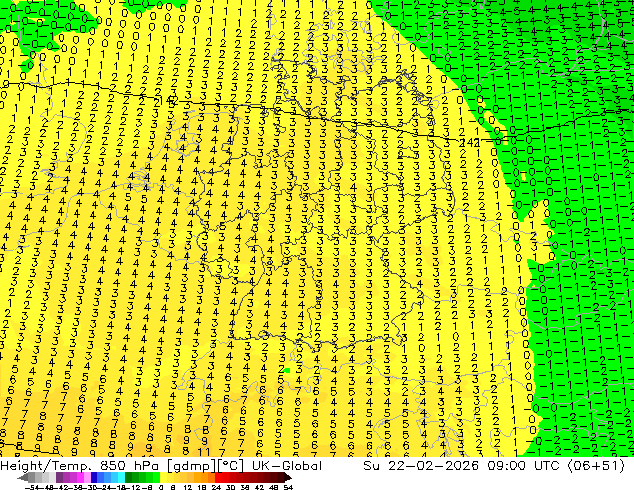Click the '12' legend scale value
The width and height of the screenshot is (634, 490).
click(x=187, y=488)
